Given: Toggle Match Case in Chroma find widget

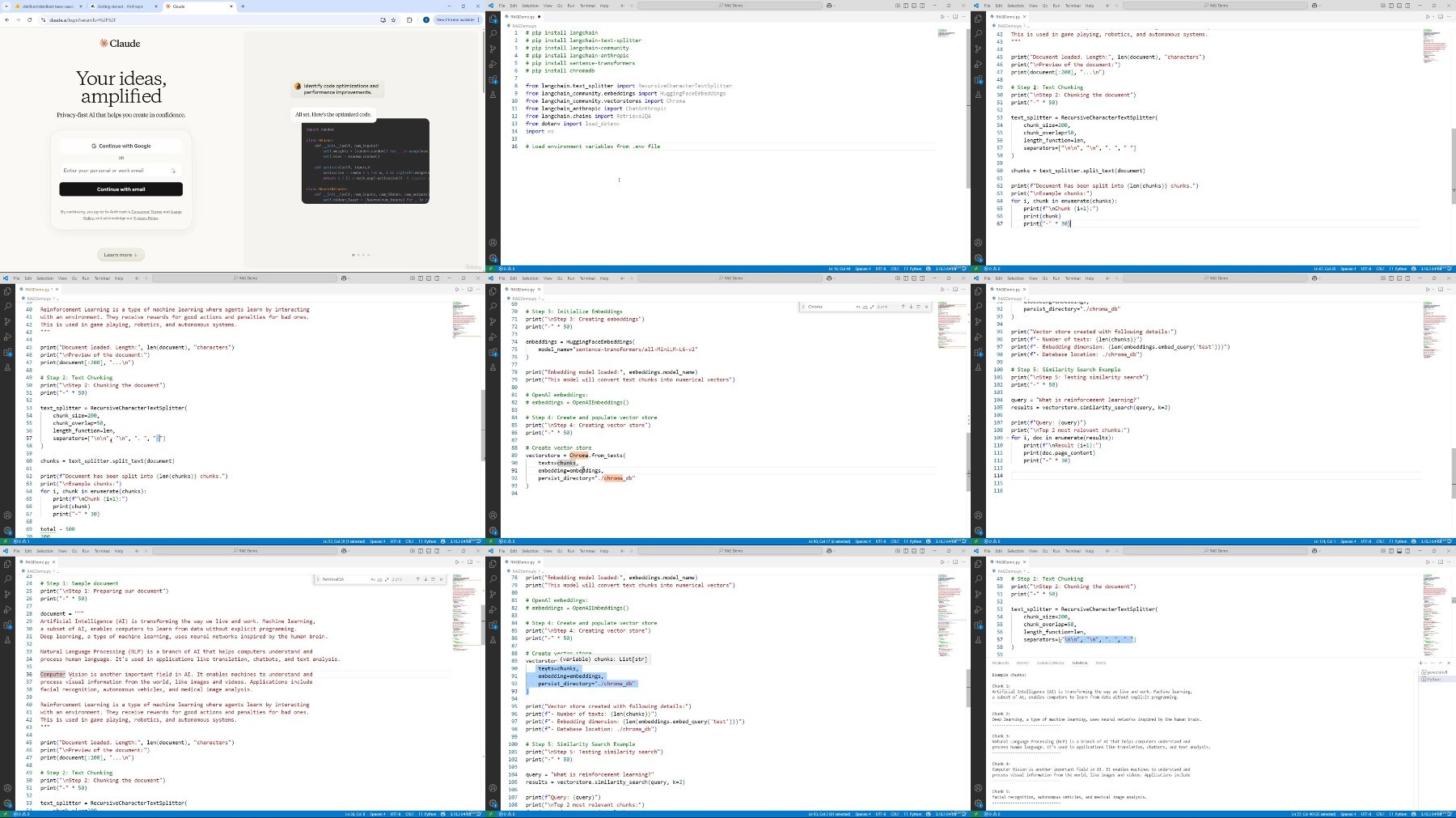Looking at the screenshot, I should (858, 307).
